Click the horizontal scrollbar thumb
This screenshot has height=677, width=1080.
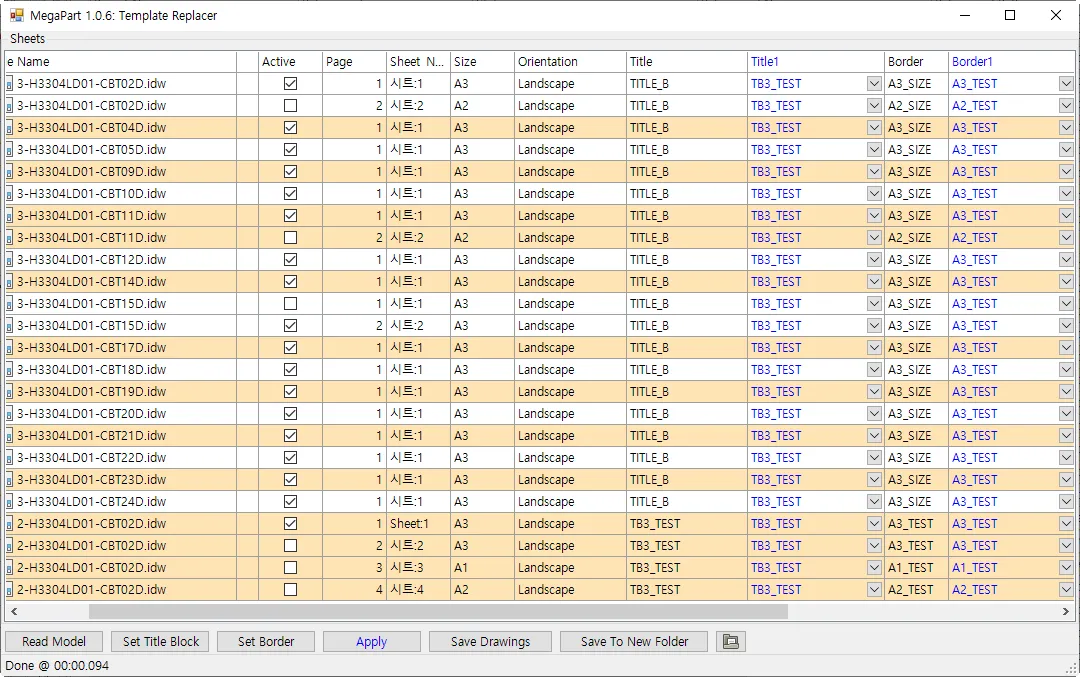pyautogui.click(x=438, y=611)
